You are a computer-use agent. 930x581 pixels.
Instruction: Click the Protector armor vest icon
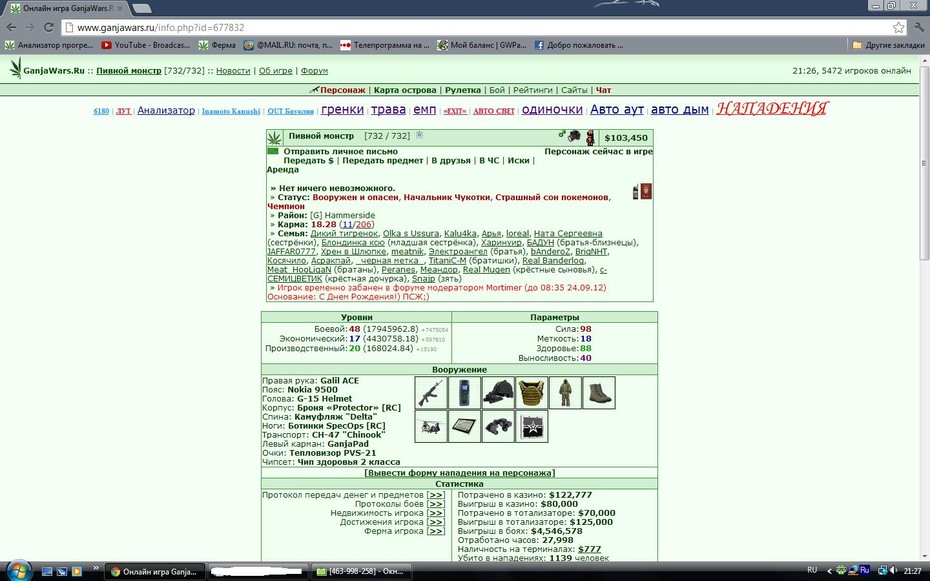(531, 392)
